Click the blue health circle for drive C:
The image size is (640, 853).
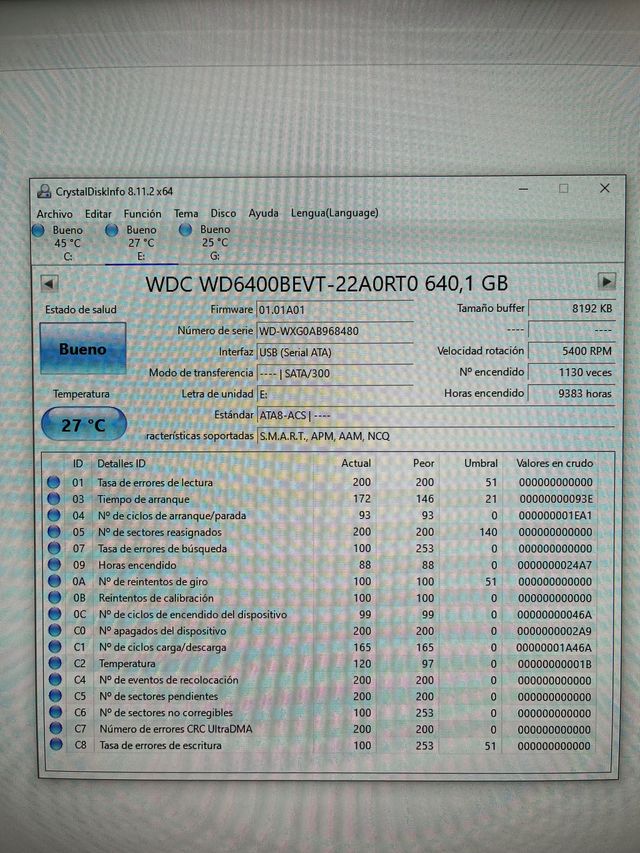pos(38,231)
